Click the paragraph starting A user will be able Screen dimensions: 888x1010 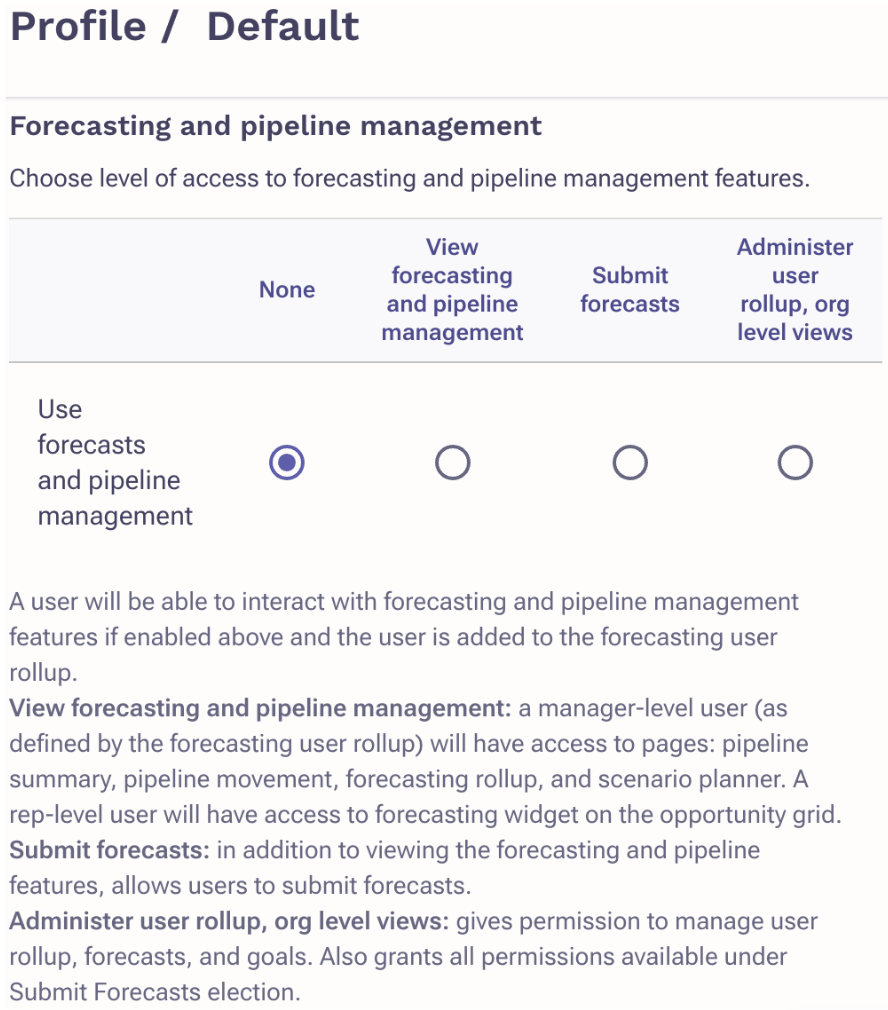coord(404,603)
